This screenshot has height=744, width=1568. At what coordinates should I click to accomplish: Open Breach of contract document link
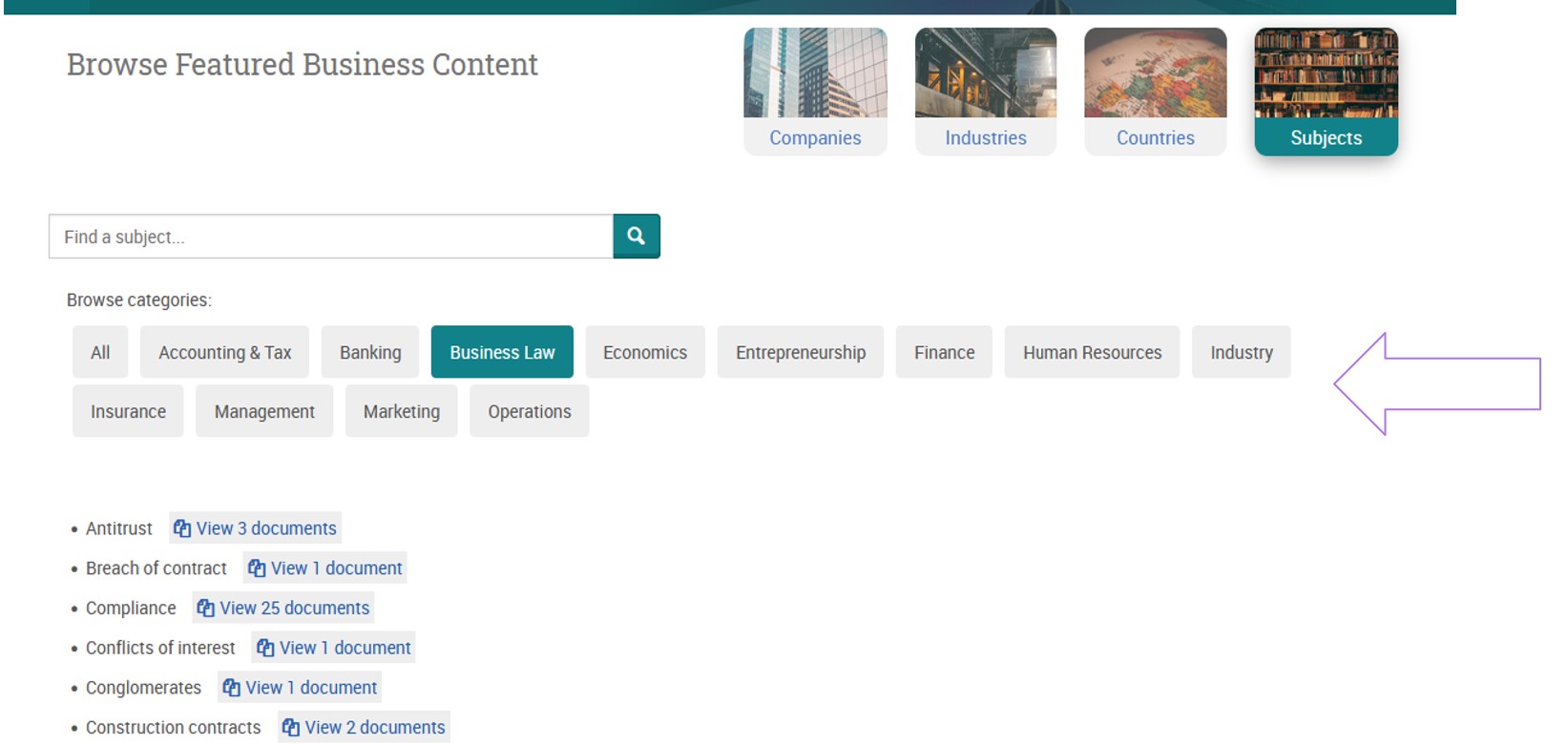(325, 568)
